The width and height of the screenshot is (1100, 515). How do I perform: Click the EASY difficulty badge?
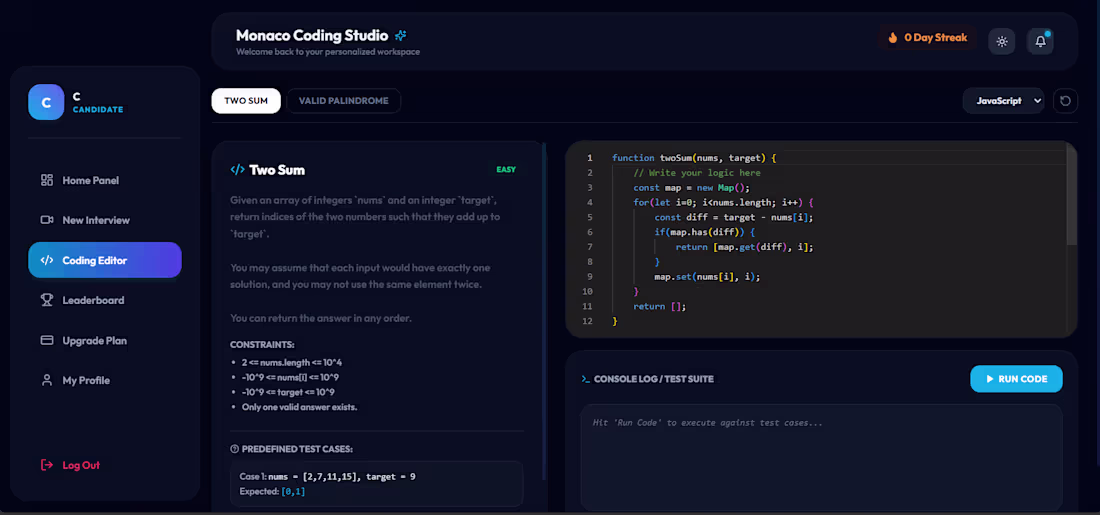tap(506, 170)
